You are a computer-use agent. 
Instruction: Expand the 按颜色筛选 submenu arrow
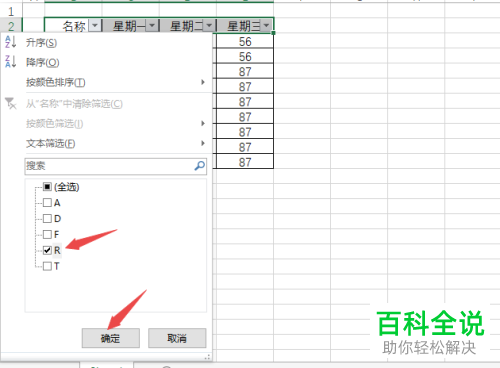click(203, 123)
